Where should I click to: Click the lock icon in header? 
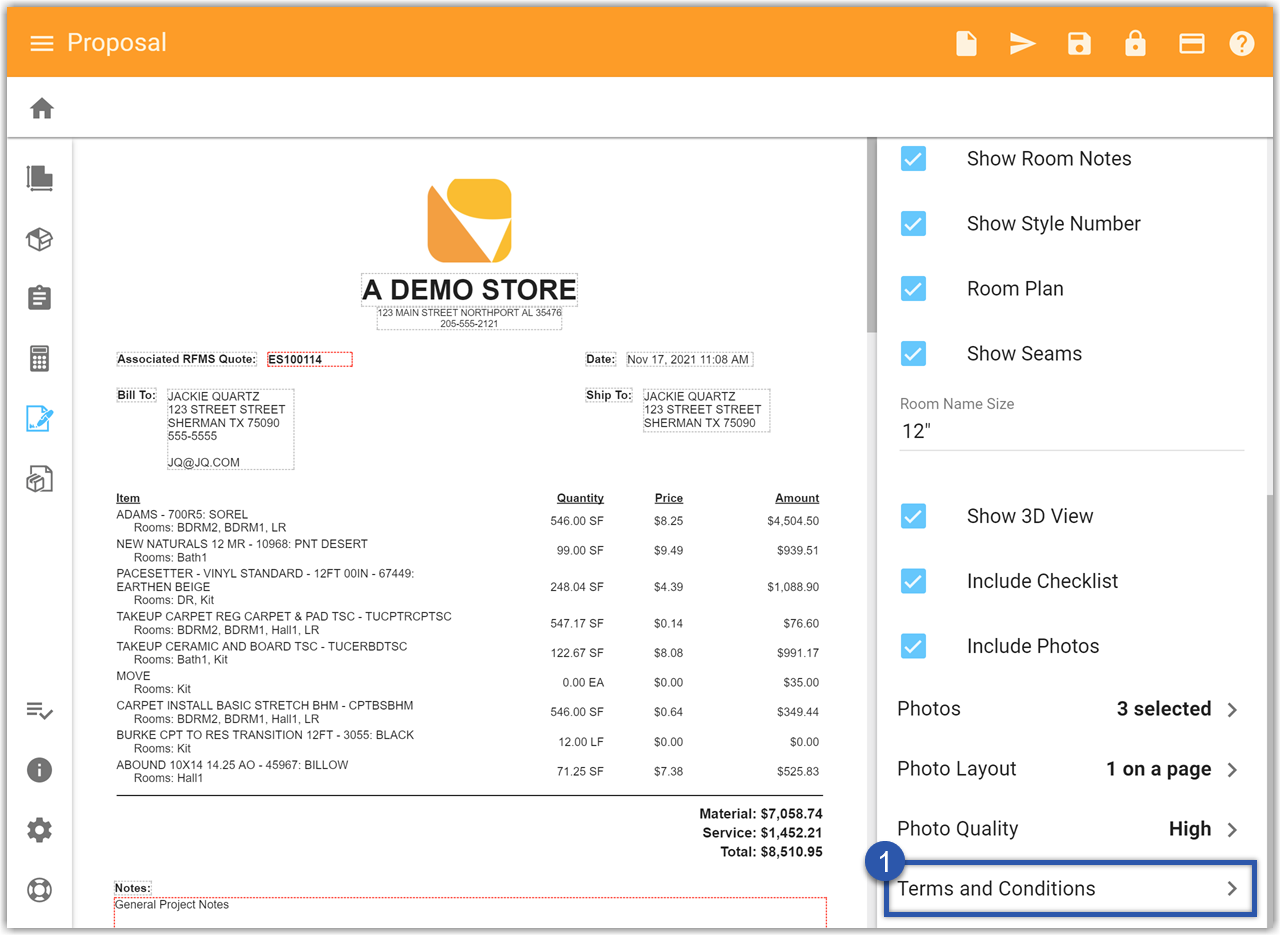(x=1135, y=43)
